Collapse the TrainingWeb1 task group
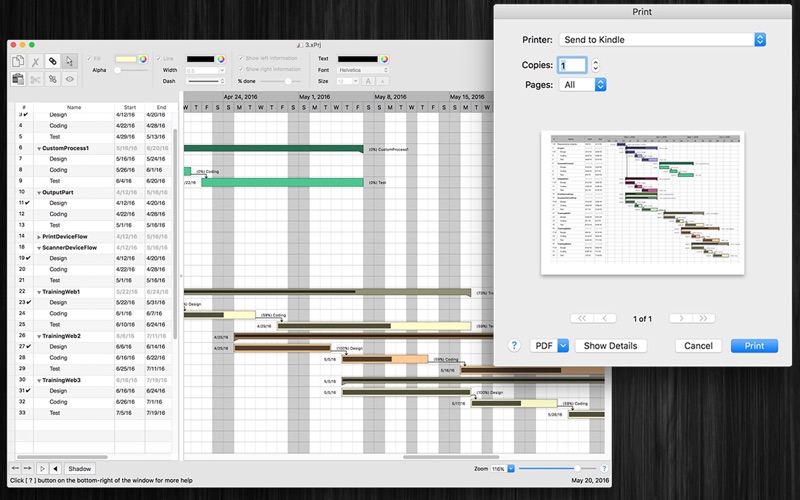The image size is (800, 500). click(39, 292)
